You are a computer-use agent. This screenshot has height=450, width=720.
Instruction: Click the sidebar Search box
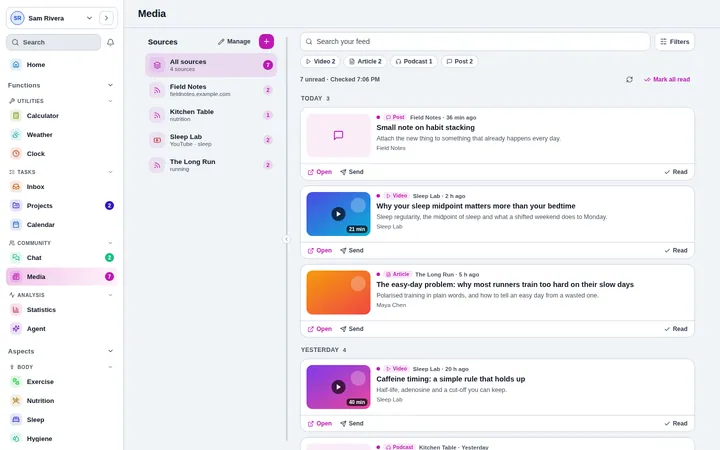53,42
